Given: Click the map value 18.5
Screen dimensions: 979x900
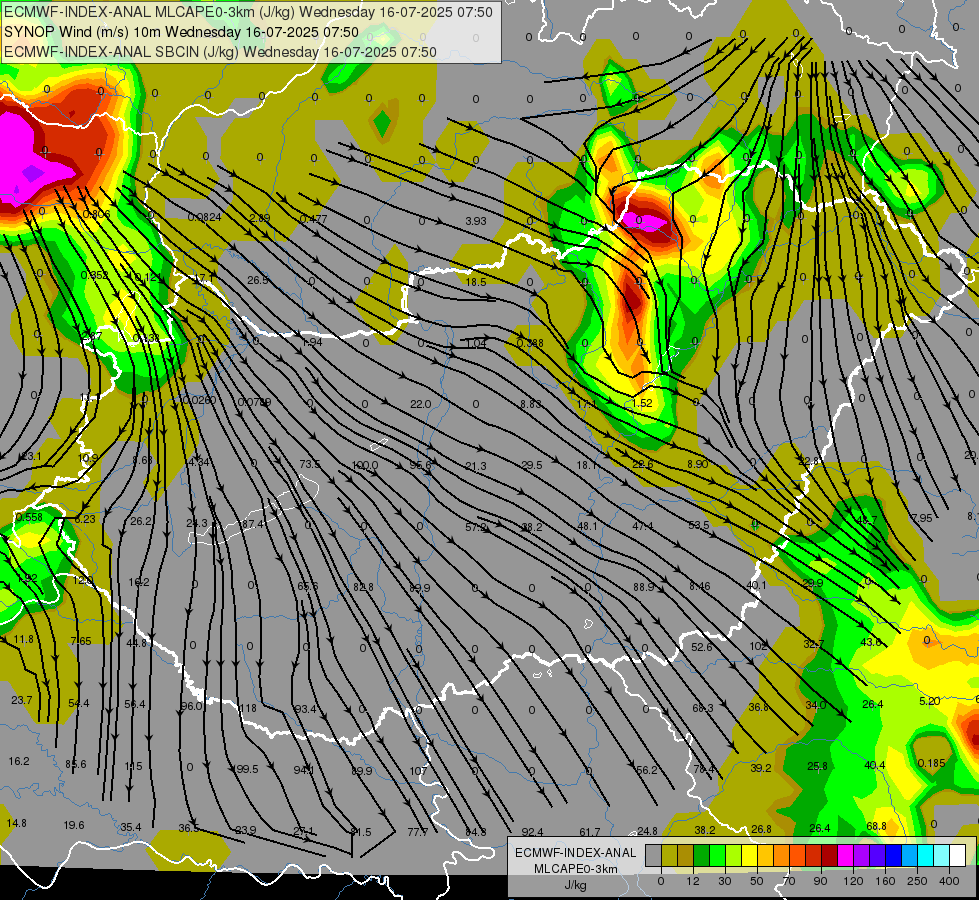Looking at the screenshot, I should (476, 282).
